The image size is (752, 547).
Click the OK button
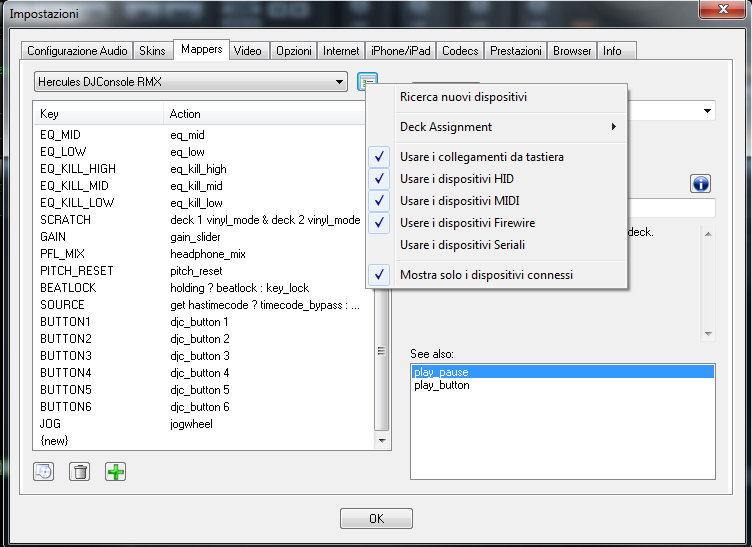pos(376,519)
